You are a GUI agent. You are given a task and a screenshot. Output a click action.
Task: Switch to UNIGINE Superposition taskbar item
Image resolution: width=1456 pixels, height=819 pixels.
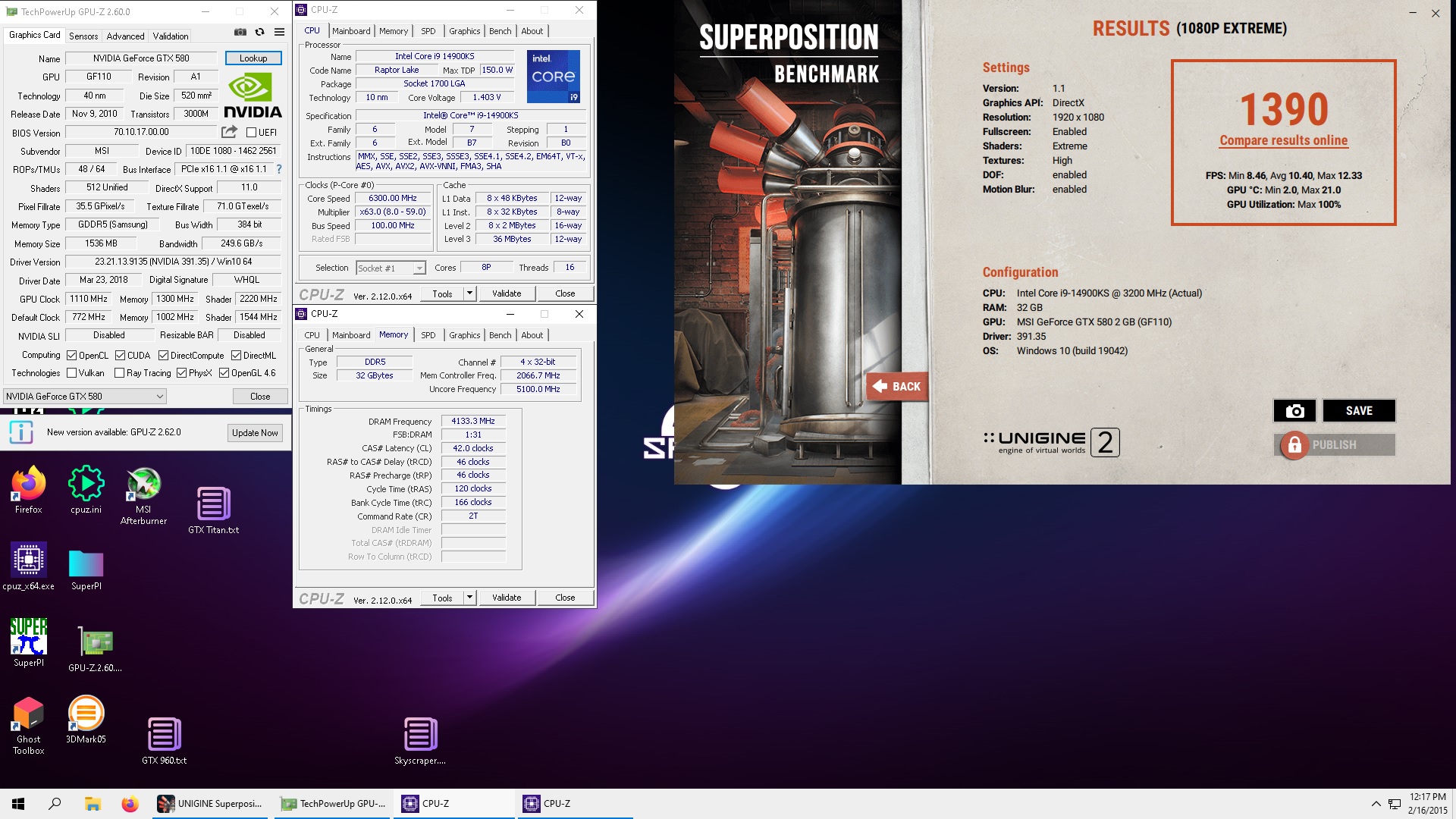pyautogui.click(x=210, y=804)
